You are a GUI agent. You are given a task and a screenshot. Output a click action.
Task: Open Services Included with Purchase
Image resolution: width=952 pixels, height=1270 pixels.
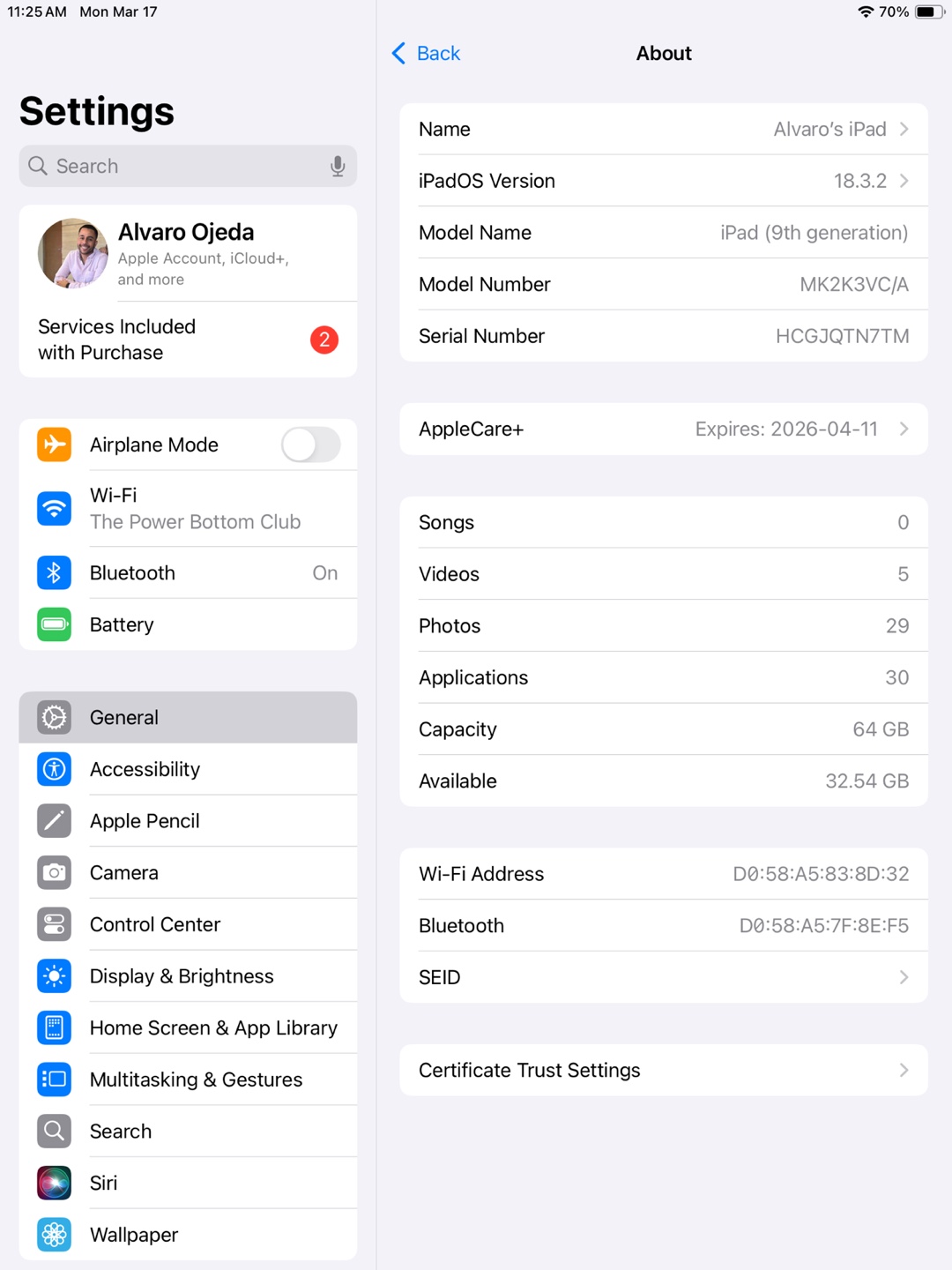pyautogui.click(x=188, y=340)
